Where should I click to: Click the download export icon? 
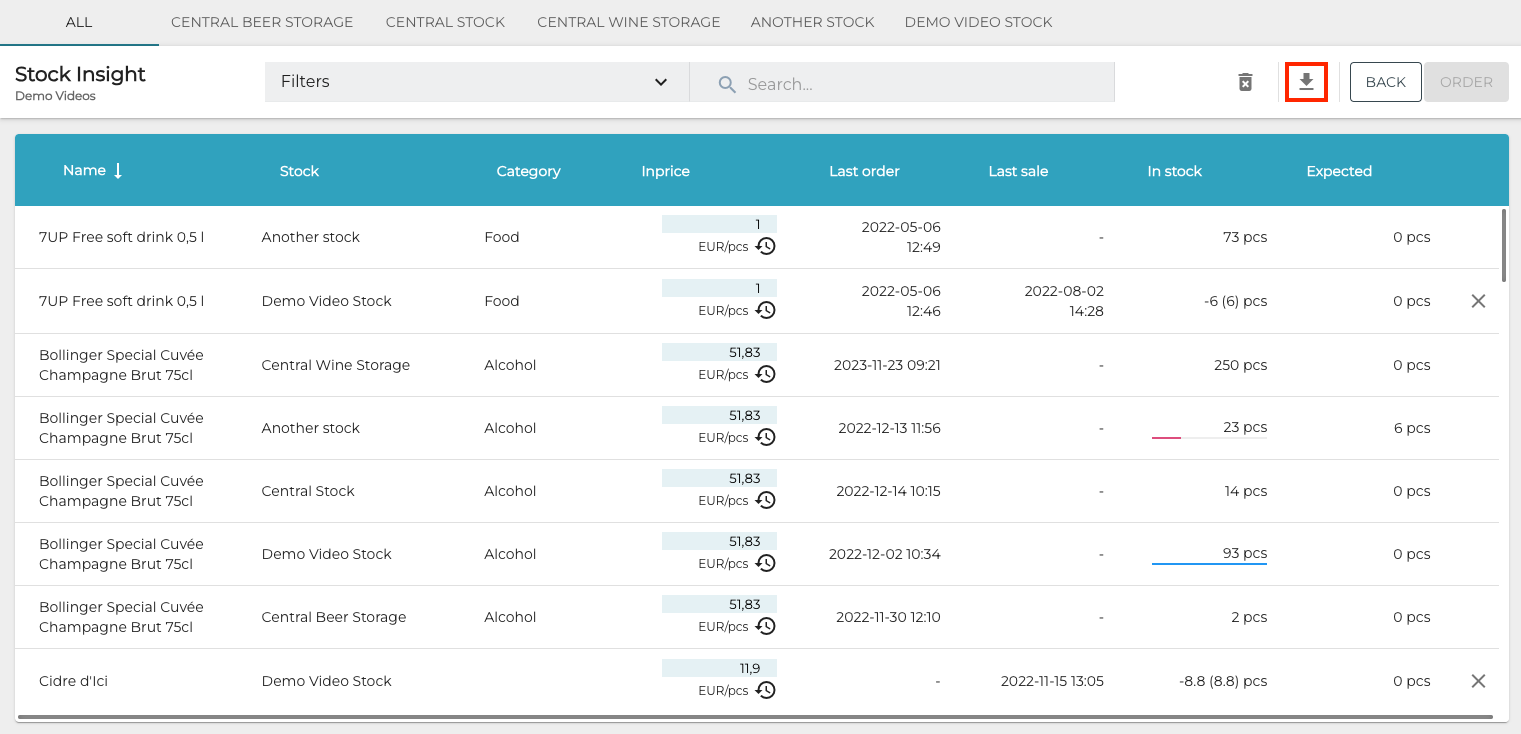point(1306,82)
